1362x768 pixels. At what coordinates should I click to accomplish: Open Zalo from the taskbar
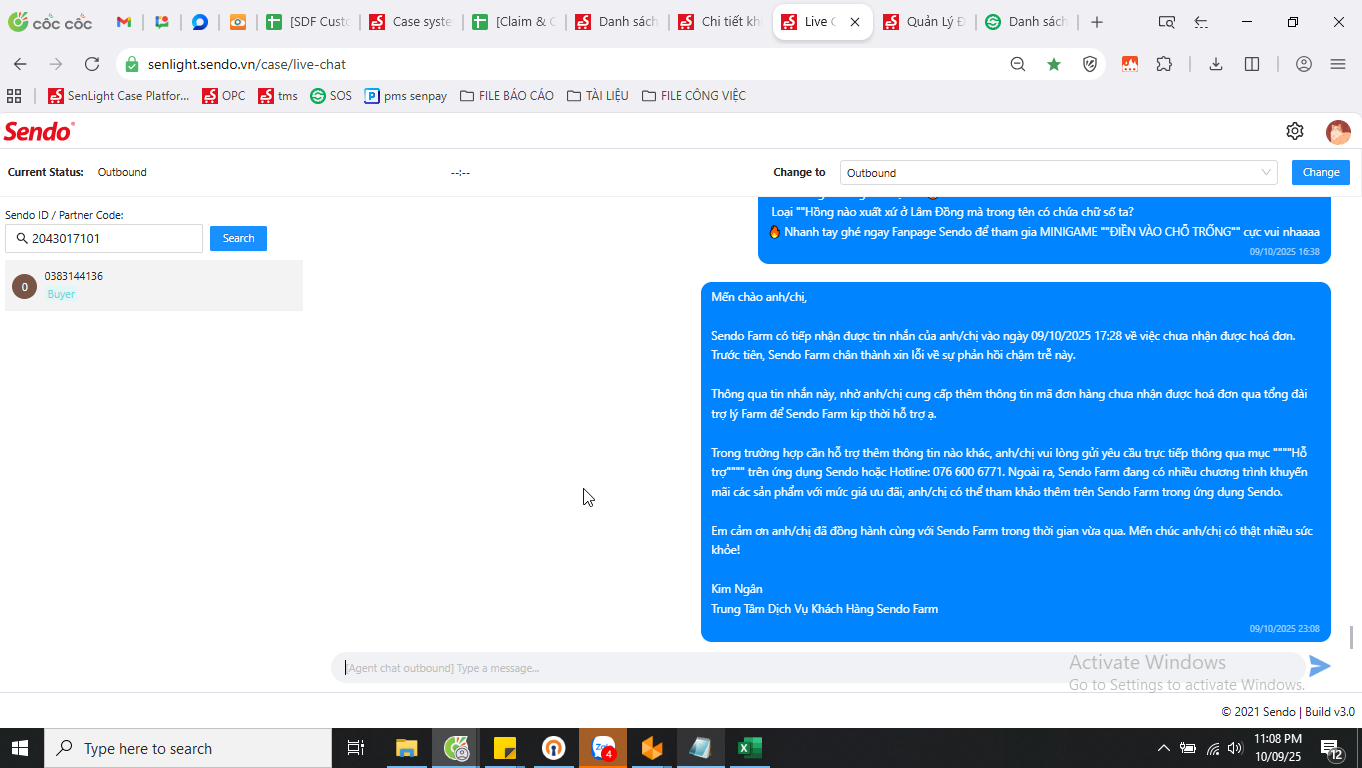click(603, 748)
